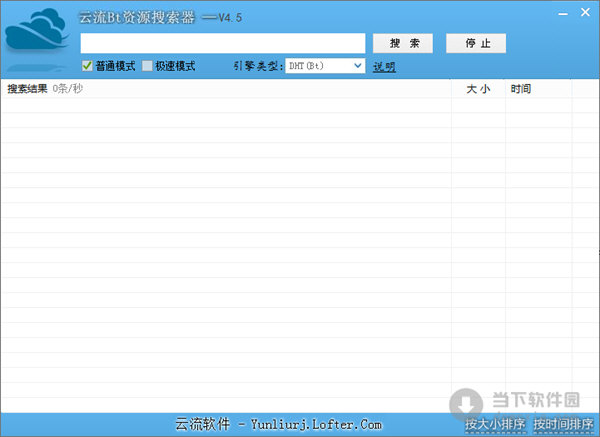Focus the search keyword input field
The width and height of the screenshot is (600, 437).
click(223, 43)
